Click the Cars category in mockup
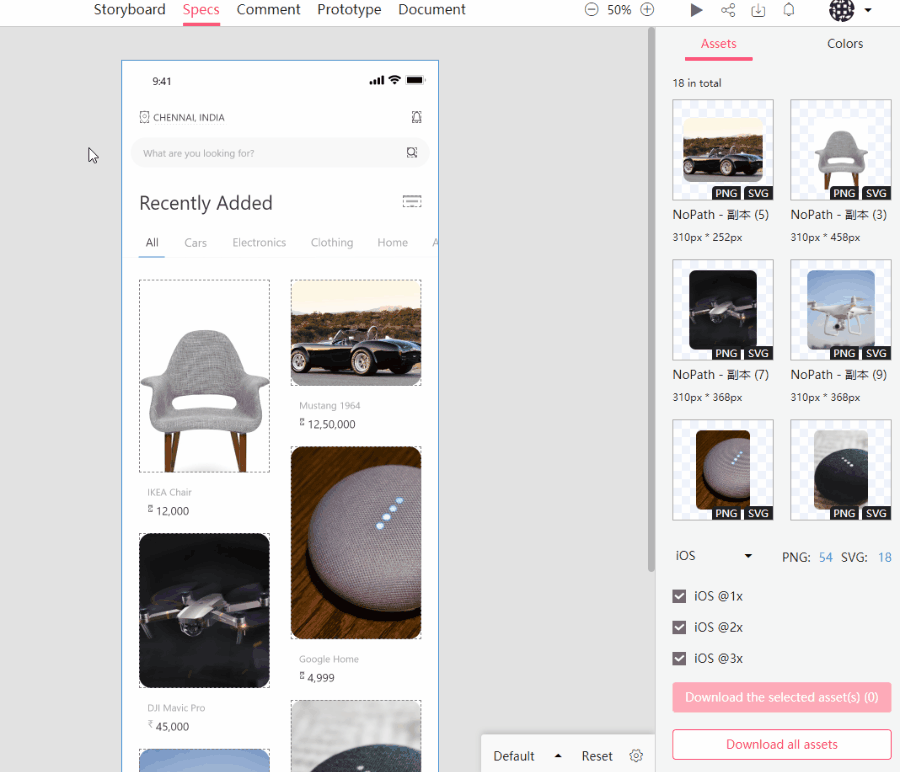The height and width of the screenshot is (772, 900). point(195,243)
